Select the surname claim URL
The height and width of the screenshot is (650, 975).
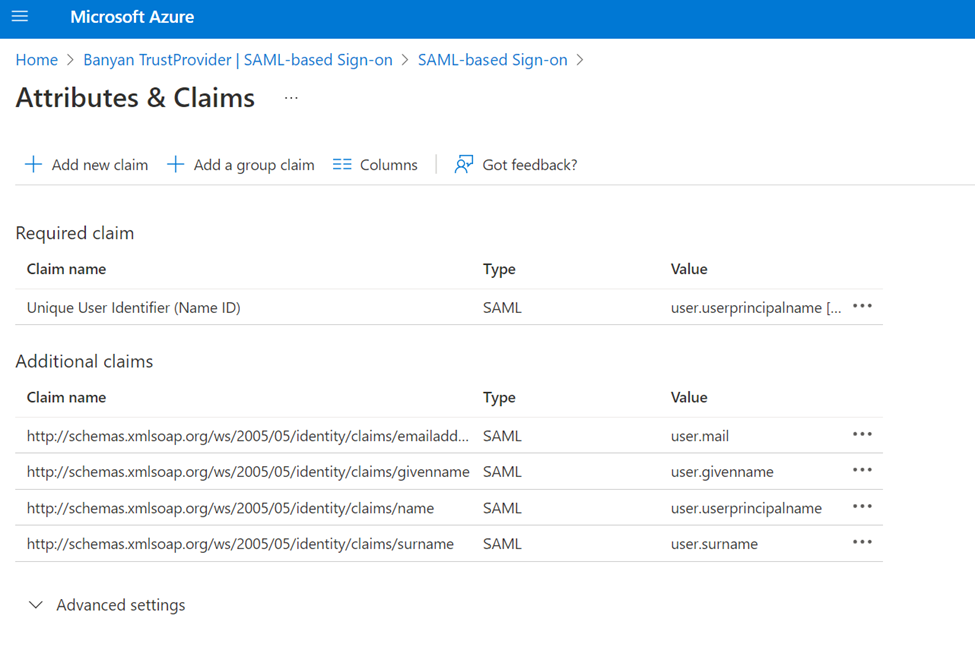coord(240,544)
